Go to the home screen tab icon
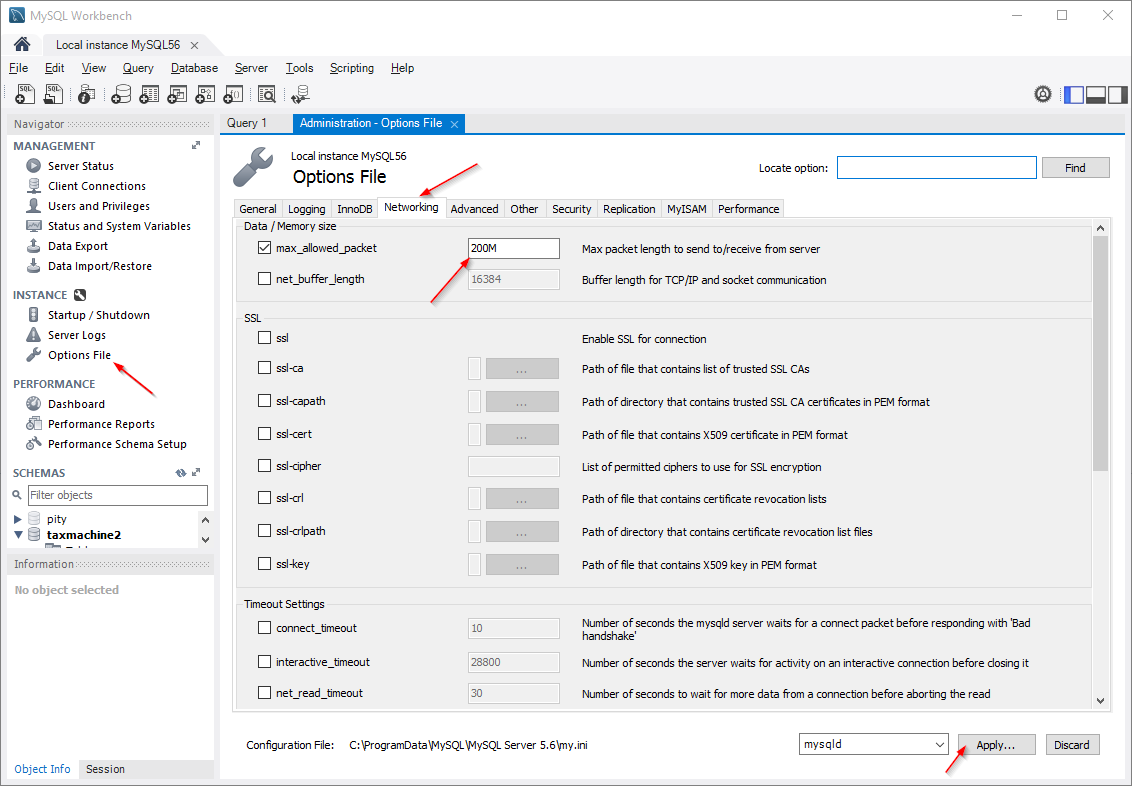The width and height of the screenshot is (1132, 786). pyautogui.click(x=22, y=45)
